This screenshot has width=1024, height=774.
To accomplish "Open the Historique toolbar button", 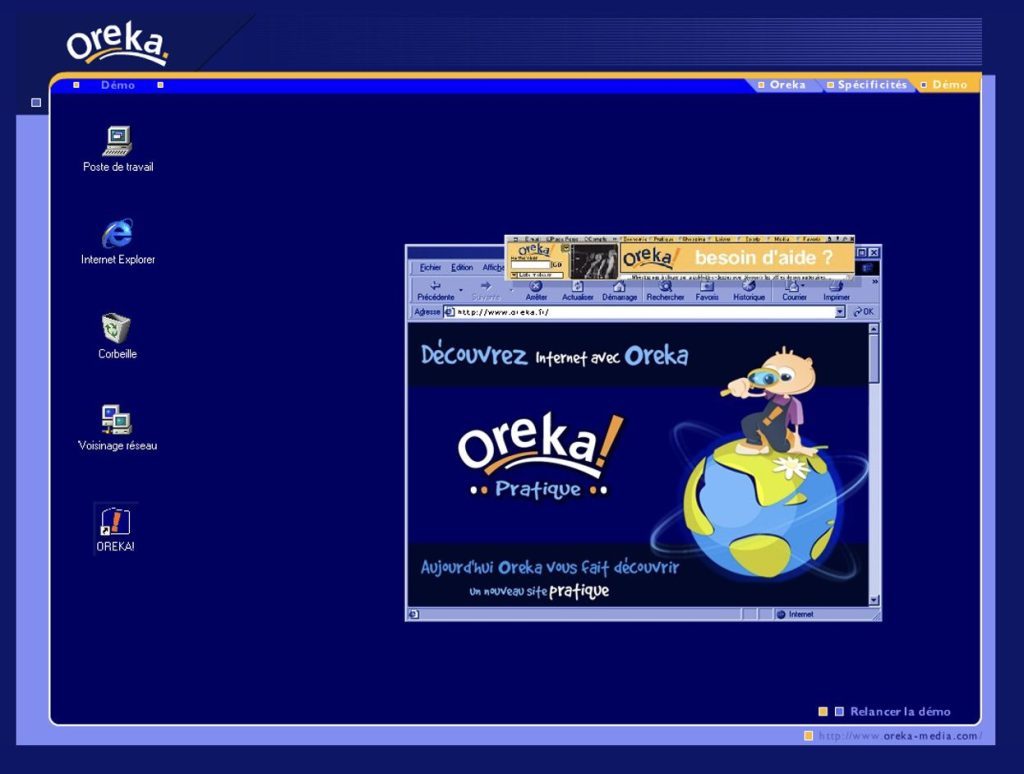I will coord(748,291).
